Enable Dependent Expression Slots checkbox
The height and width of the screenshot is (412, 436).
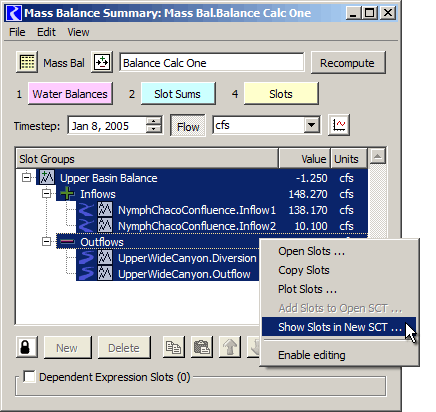point(29,377)
